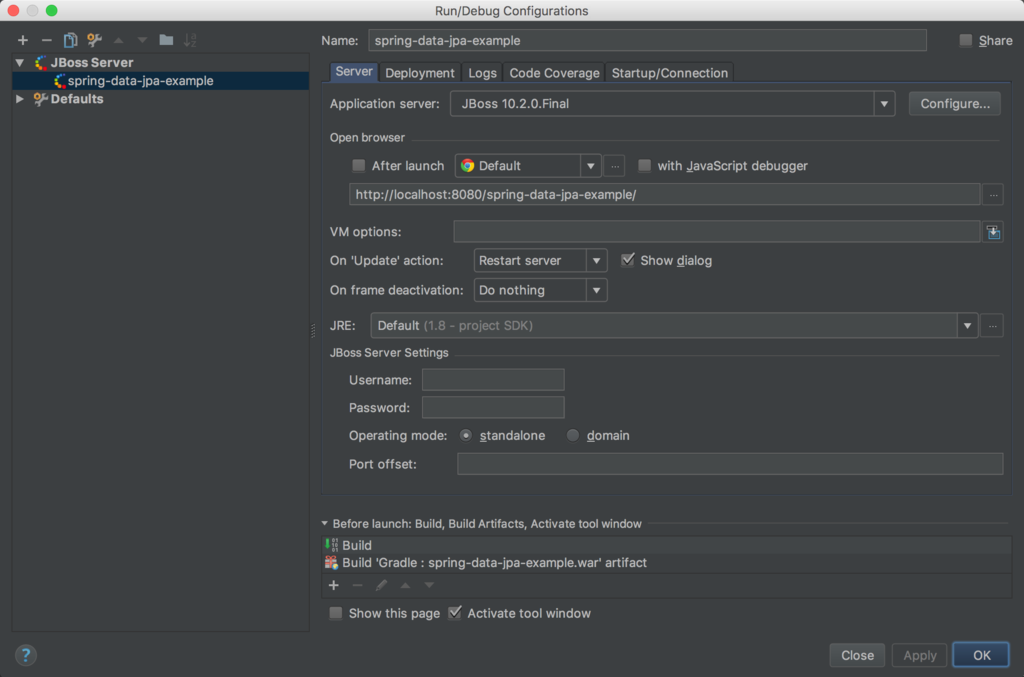Open edit defaults wrench icon
1024x677 pixels.
pyautogui.click(x=94, y=40)
